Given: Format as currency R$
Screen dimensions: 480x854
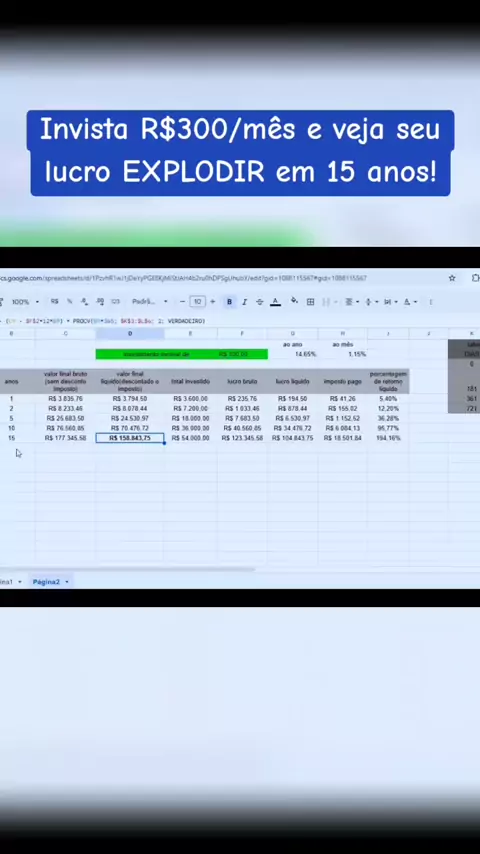Looking at the screenshot, I should (54, 302).
